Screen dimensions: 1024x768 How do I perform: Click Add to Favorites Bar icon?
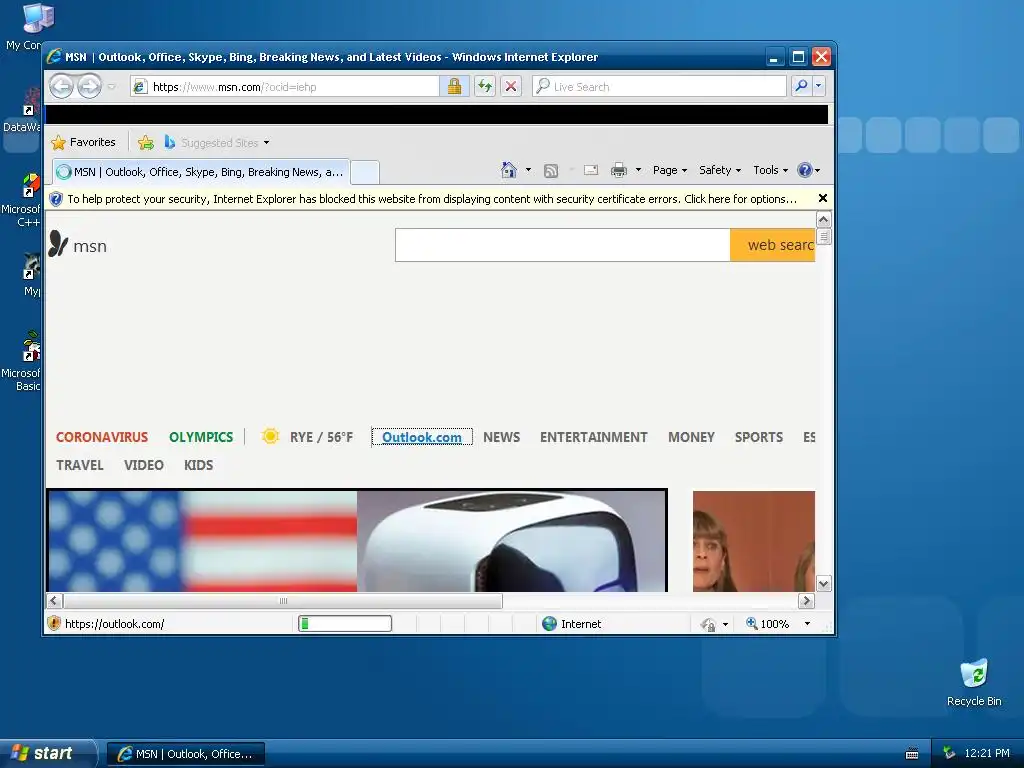point(146,142)
